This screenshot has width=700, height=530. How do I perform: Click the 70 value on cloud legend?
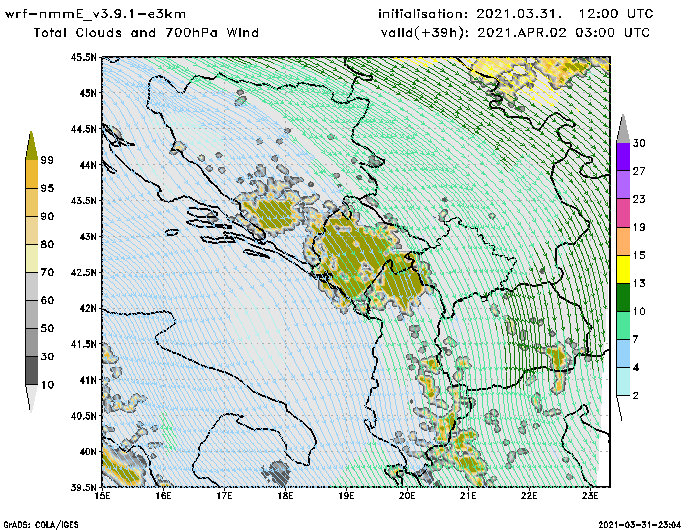(47, 272)
